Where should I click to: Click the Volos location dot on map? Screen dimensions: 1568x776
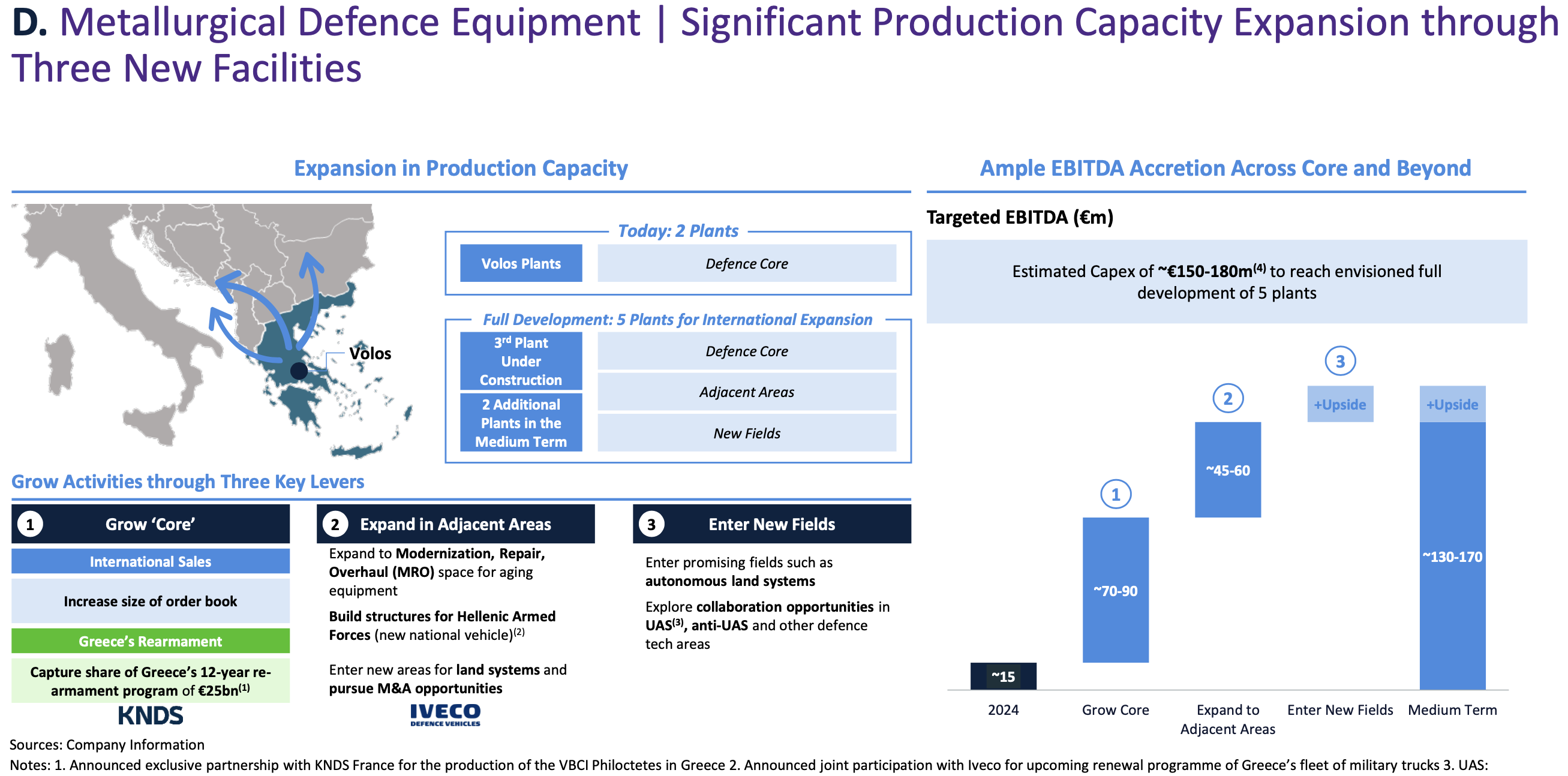[x=299, y=370]
